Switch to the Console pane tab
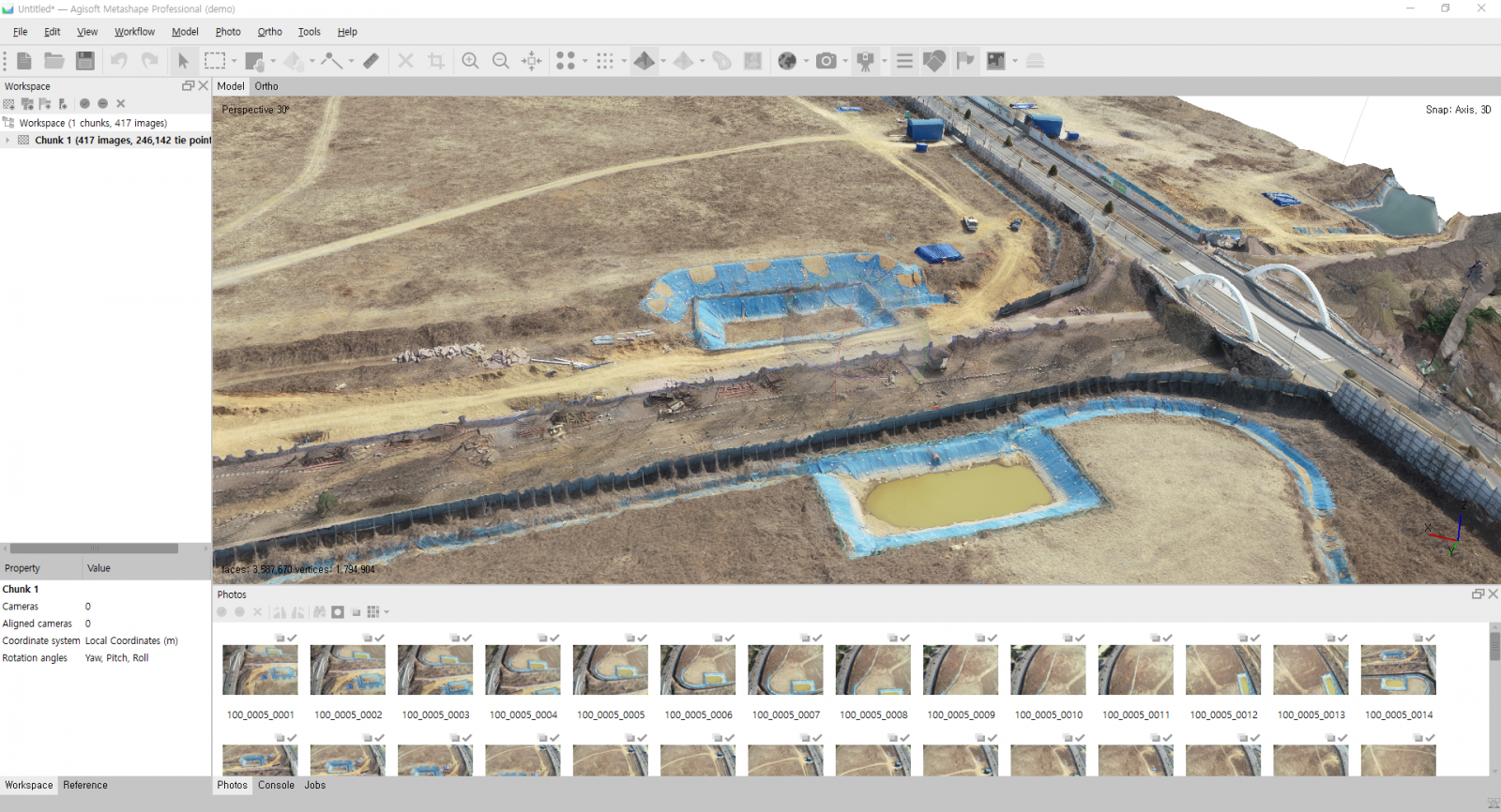 pyautogui.click(x=276, y=786)
